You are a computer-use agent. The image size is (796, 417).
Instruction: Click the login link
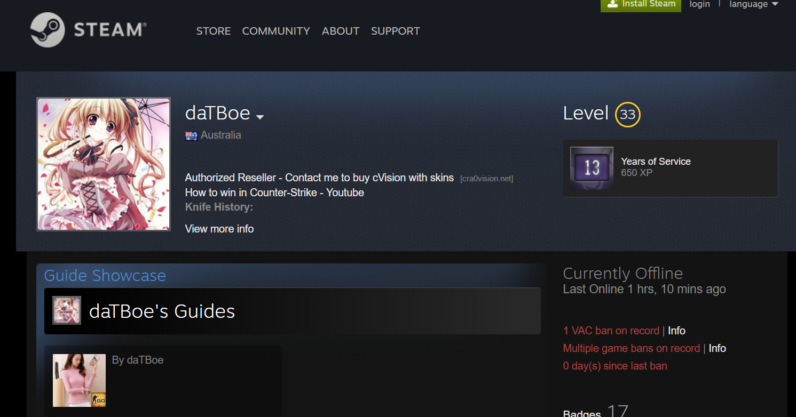click(699, 4)
